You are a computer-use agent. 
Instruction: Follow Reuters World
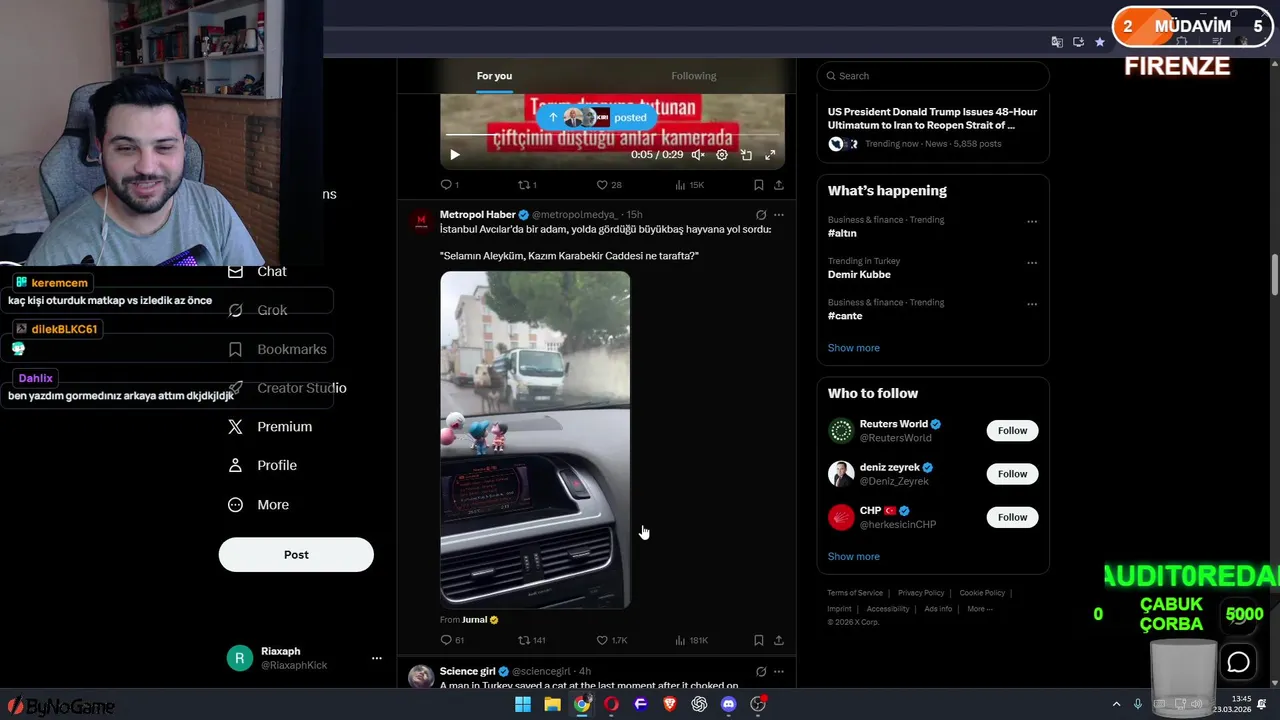(x=1012, y=431)
